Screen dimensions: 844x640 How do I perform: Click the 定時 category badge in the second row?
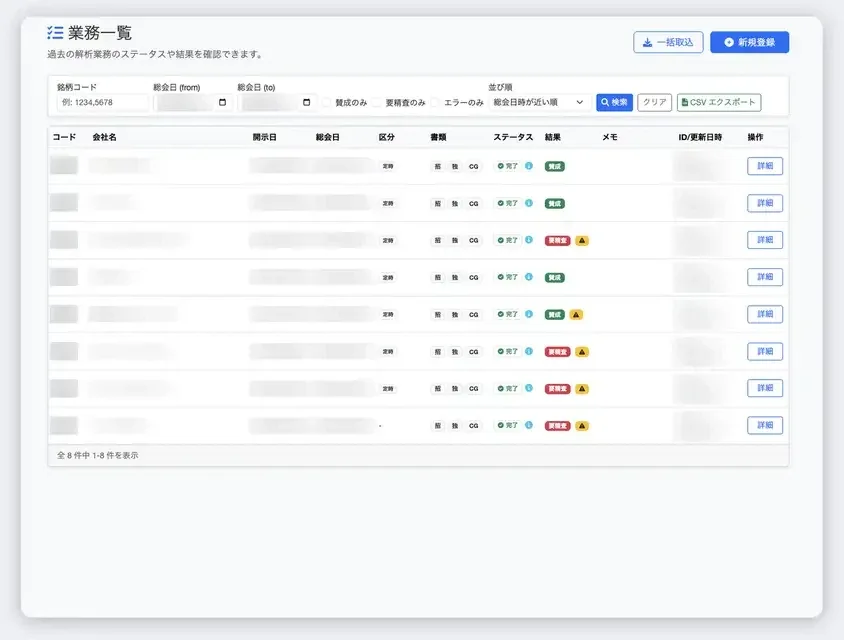[x=388, y=203]
